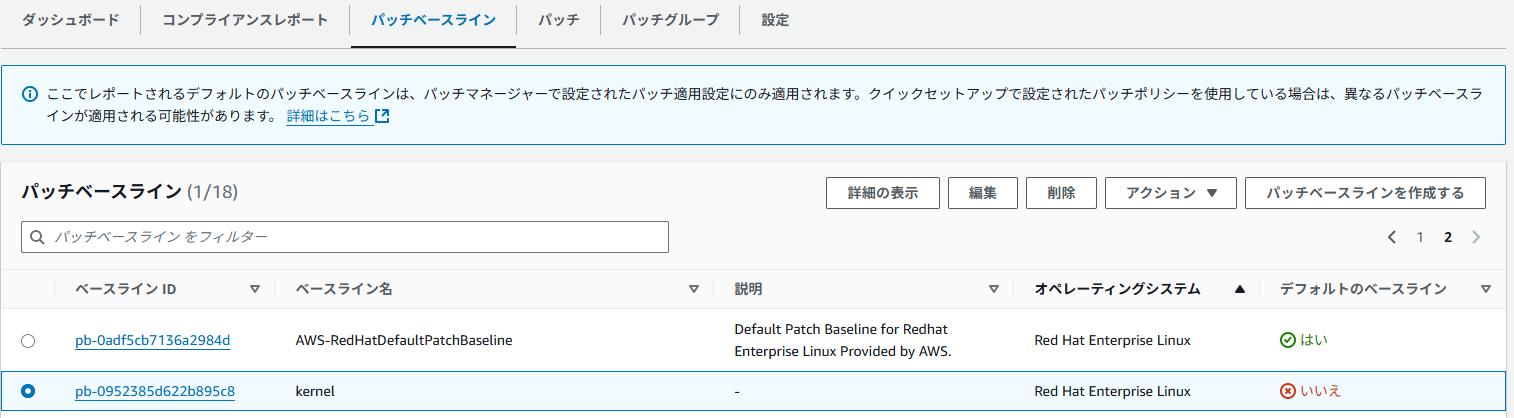Open the デフォルトのベースライン column filter arrow
The image size is (1514, 418).
tap(1486, 289)
